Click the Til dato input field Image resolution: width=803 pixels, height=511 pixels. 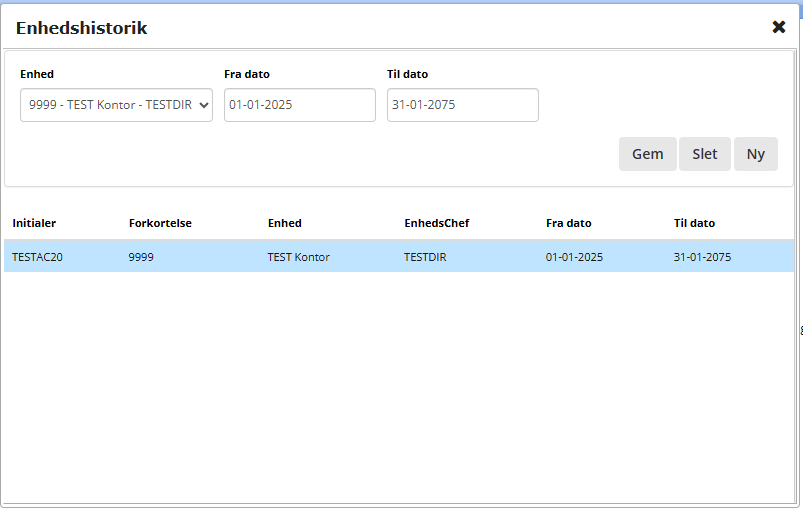(462, 105)
